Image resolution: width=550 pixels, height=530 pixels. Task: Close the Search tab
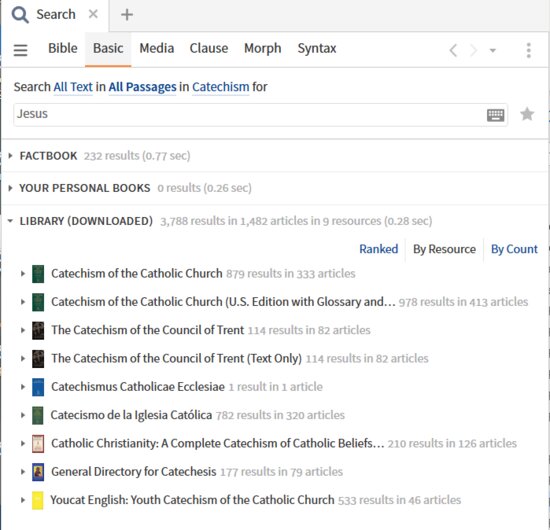point(93,14)
